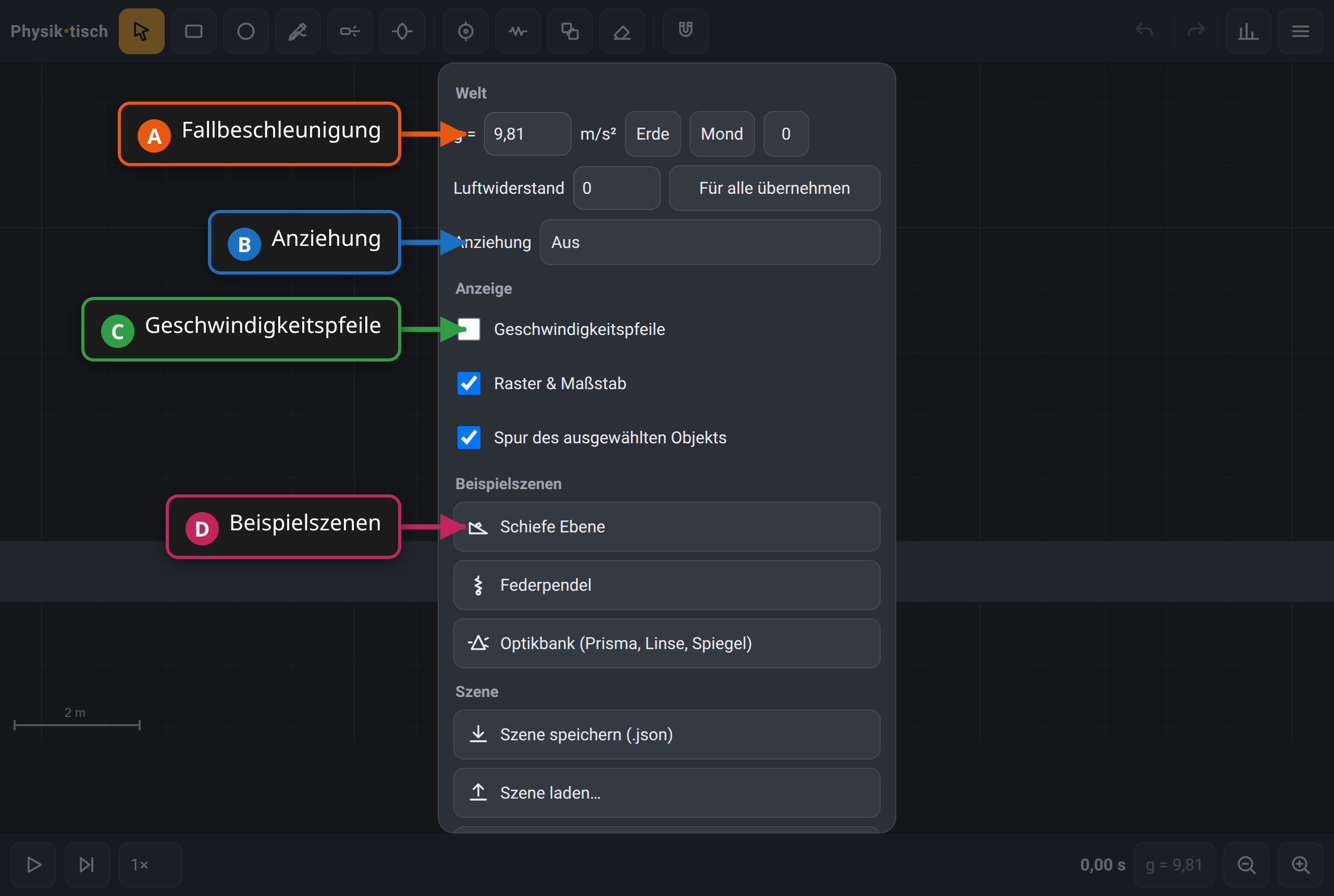Click the Physik·tisch app title
This screenshot has height=896, width=1334.
coord(59,31)
